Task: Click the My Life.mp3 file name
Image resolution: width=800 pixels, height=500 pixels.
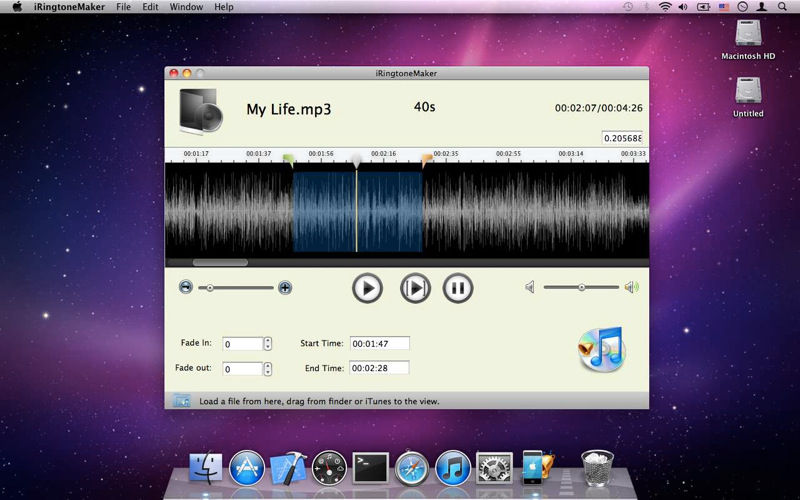Action: (289, 109)
